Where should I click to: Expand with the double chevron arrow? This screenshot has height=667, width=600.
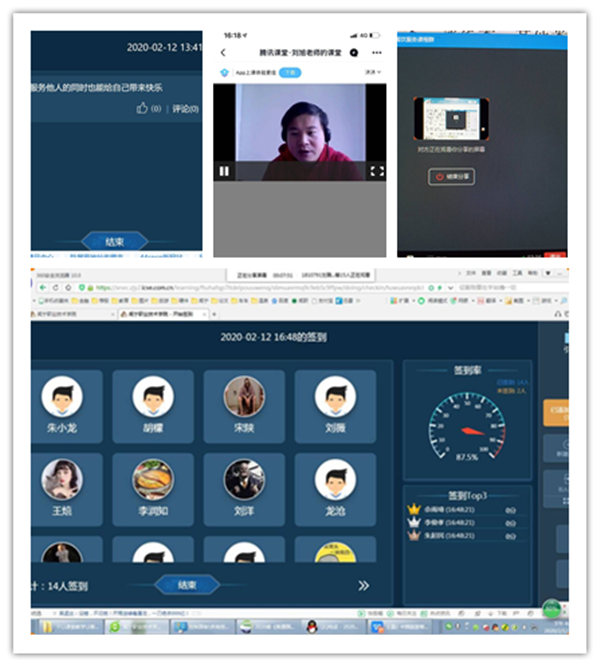point(363,585)
